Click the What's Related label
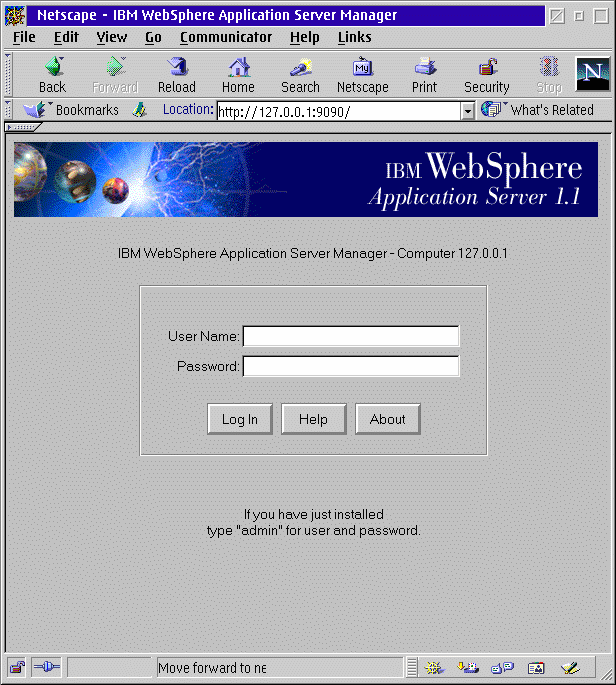The image size is (616, 685). (x=552, y=110)
